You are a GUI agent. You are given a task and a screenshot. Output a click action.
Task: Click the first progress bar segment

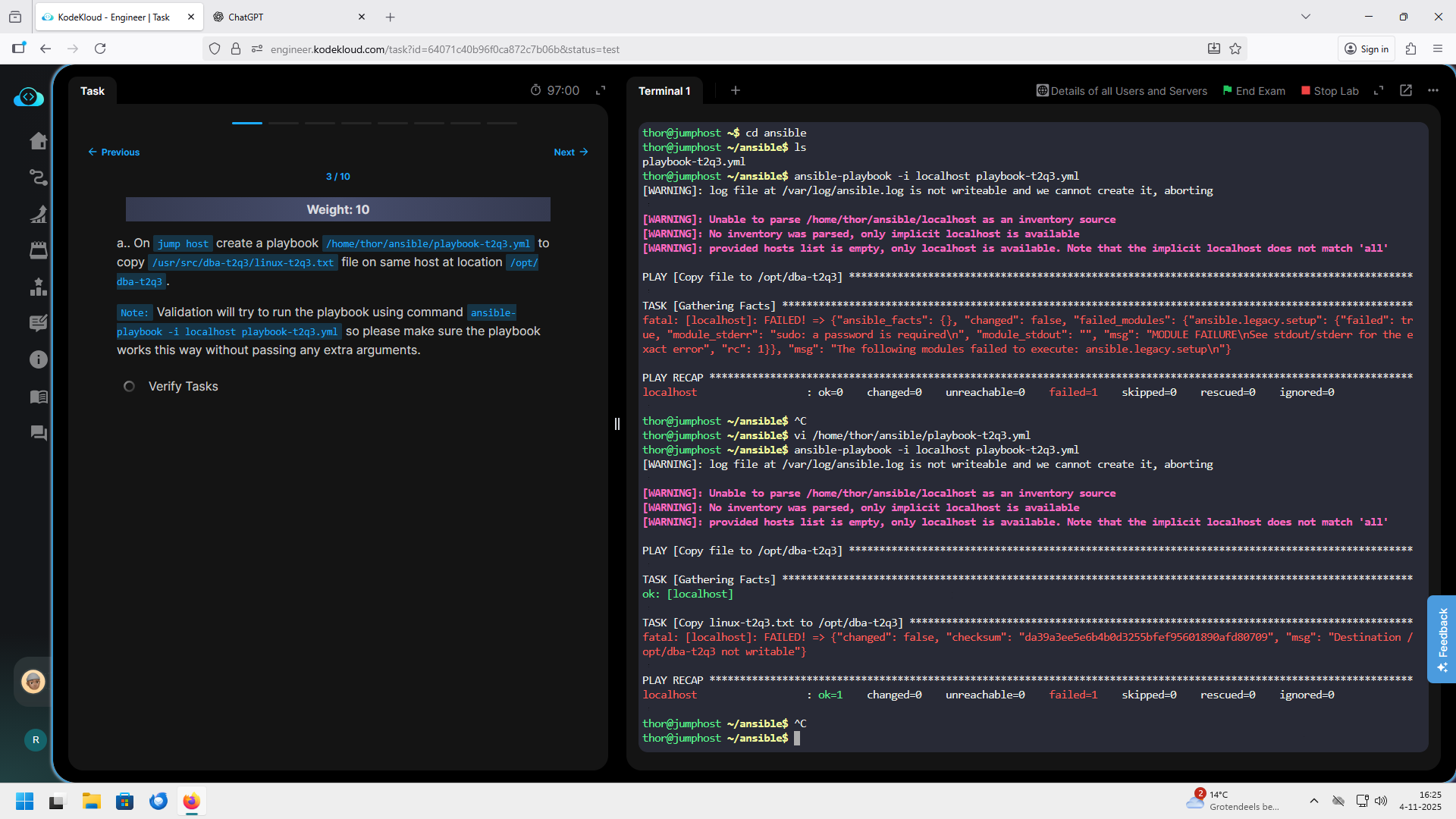click(247, 123)
